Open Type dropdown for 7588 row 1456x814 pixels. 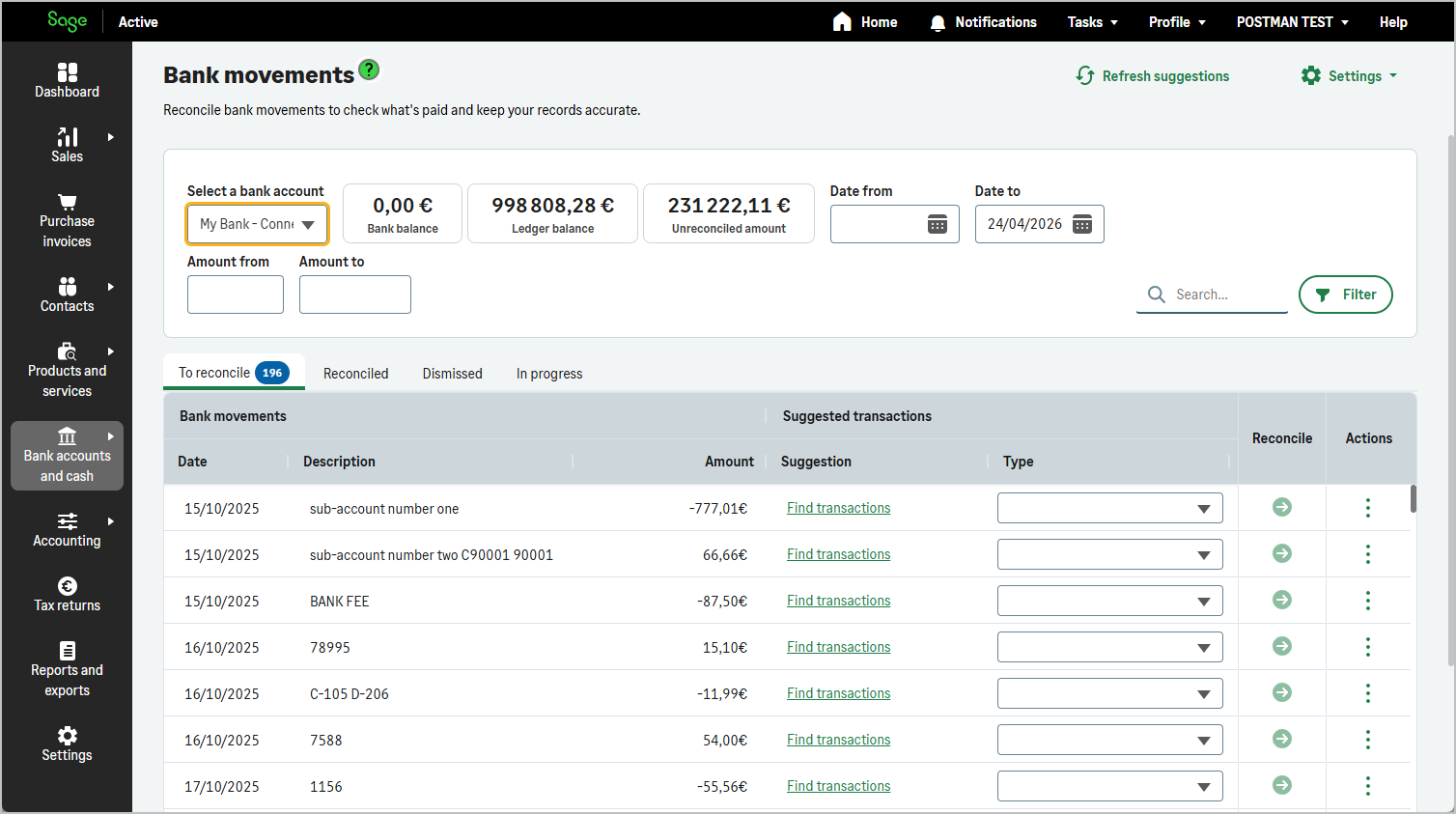1110,740
